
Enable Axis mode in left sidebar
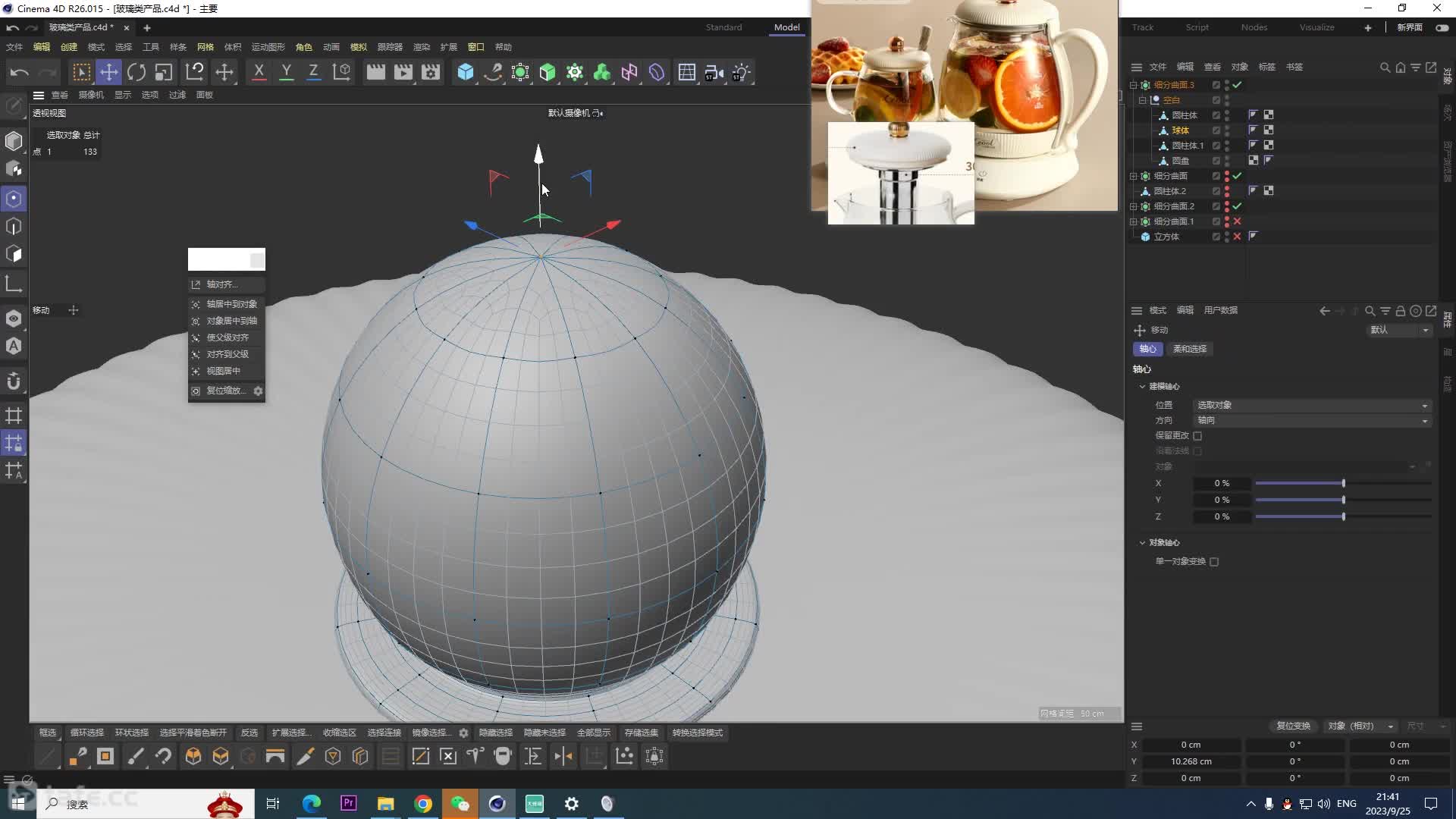[14, 284]
